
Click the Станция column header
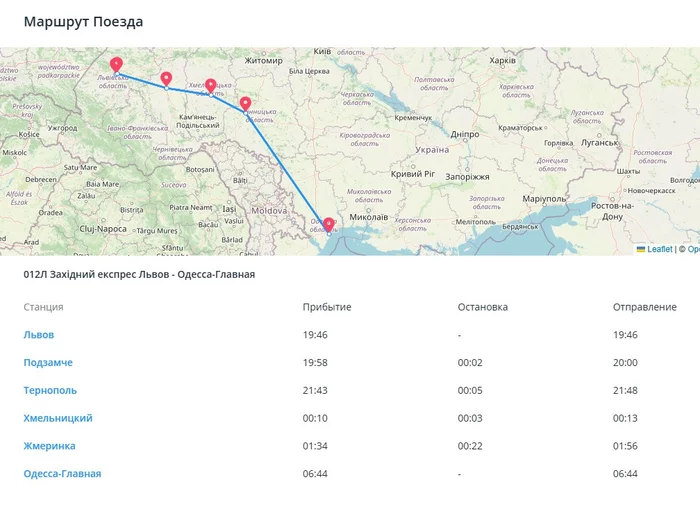click(43, 307)
